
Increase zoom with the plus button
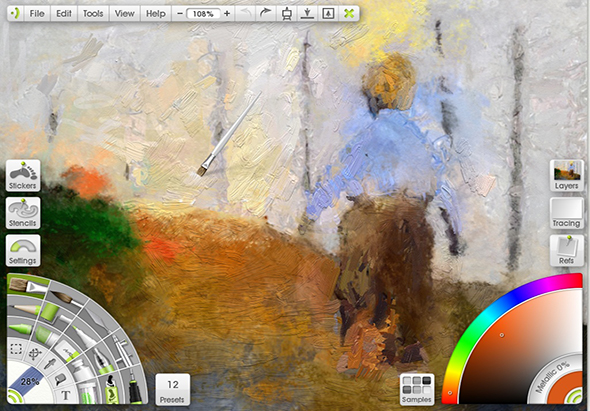click(x=227, y=14)
